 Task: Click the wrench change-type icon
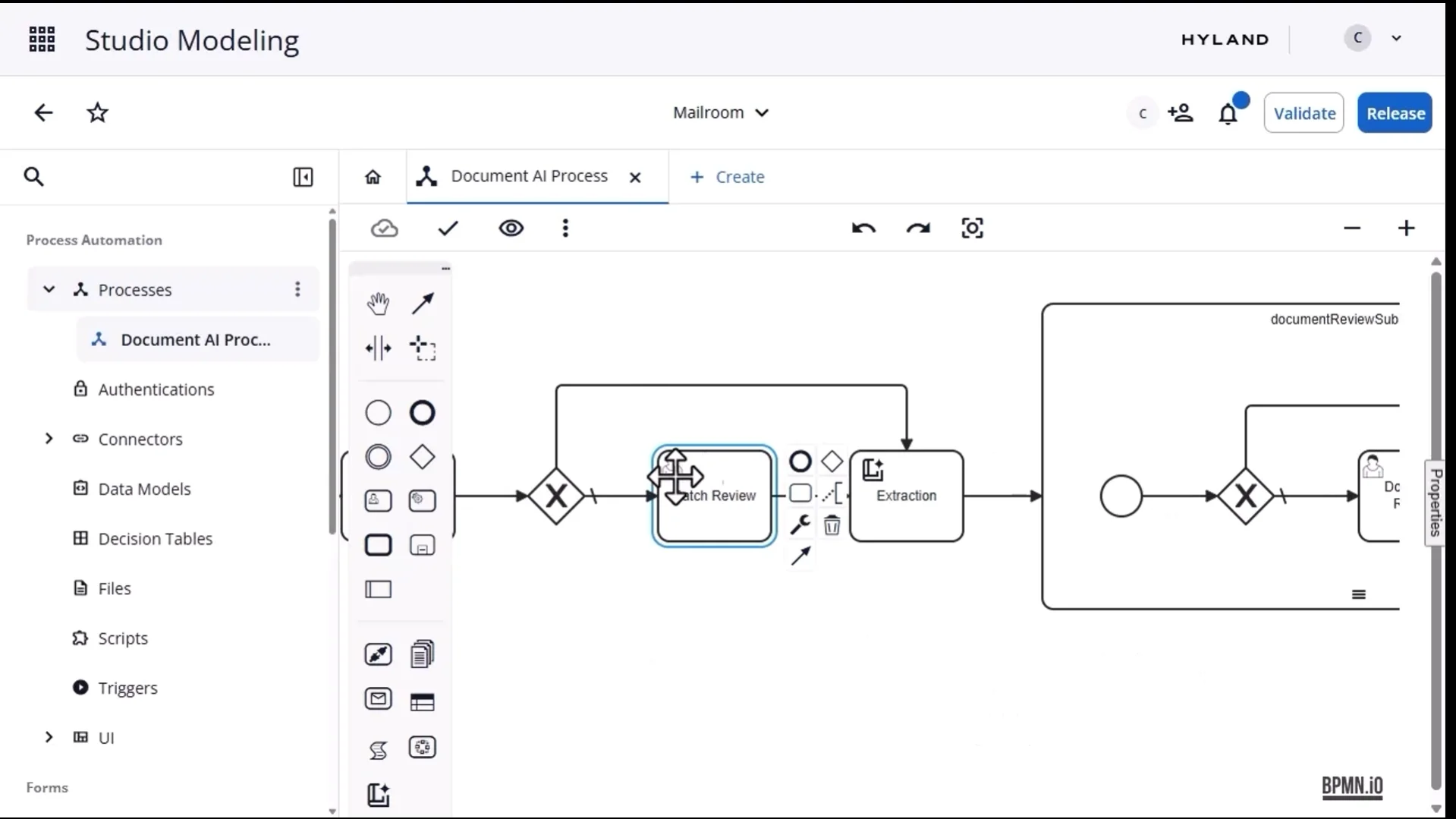click(800, 524)
